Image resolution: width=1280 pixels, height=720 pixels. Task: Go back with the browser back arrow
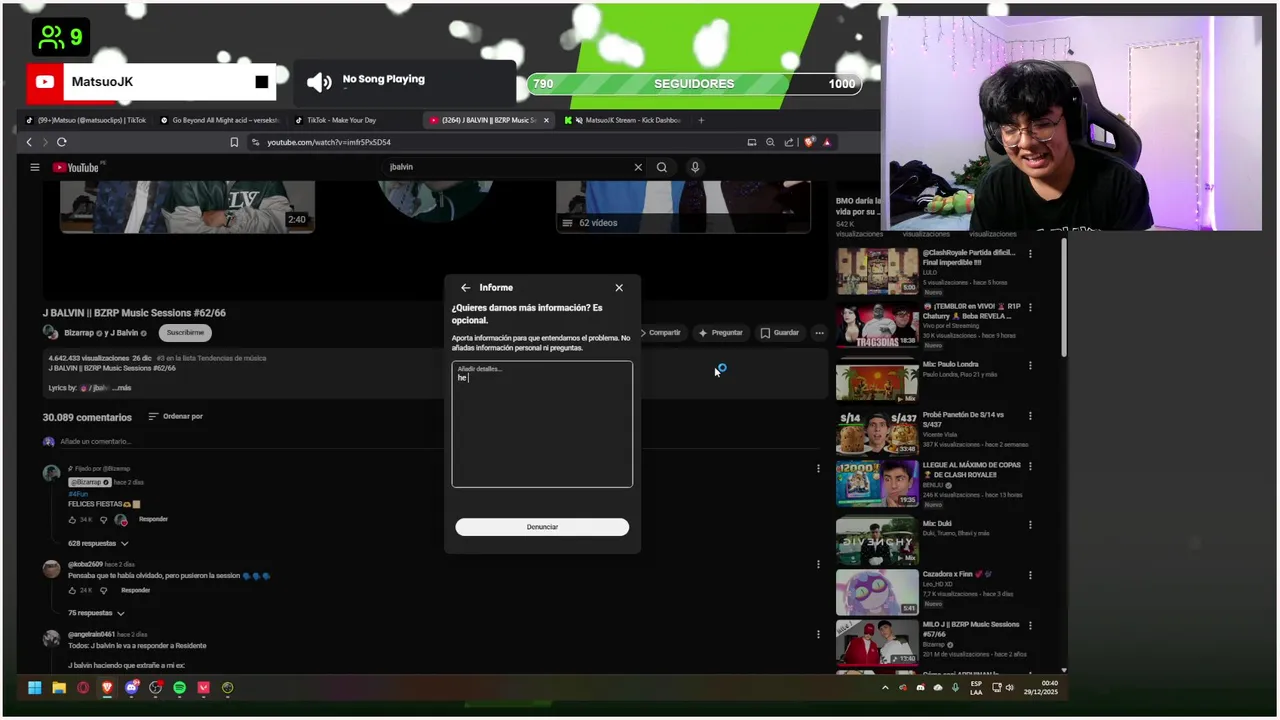[x=29, y=142]
